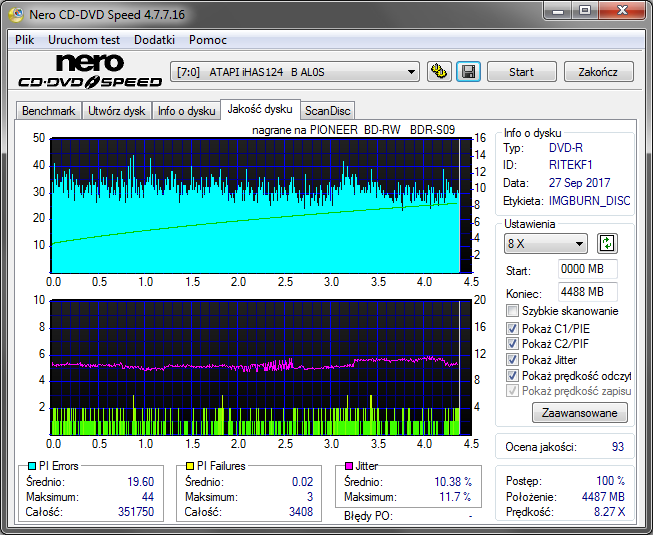Click the Ocena jakości value 93
This screenshot has height=535, width=653.
click(618, 447)
